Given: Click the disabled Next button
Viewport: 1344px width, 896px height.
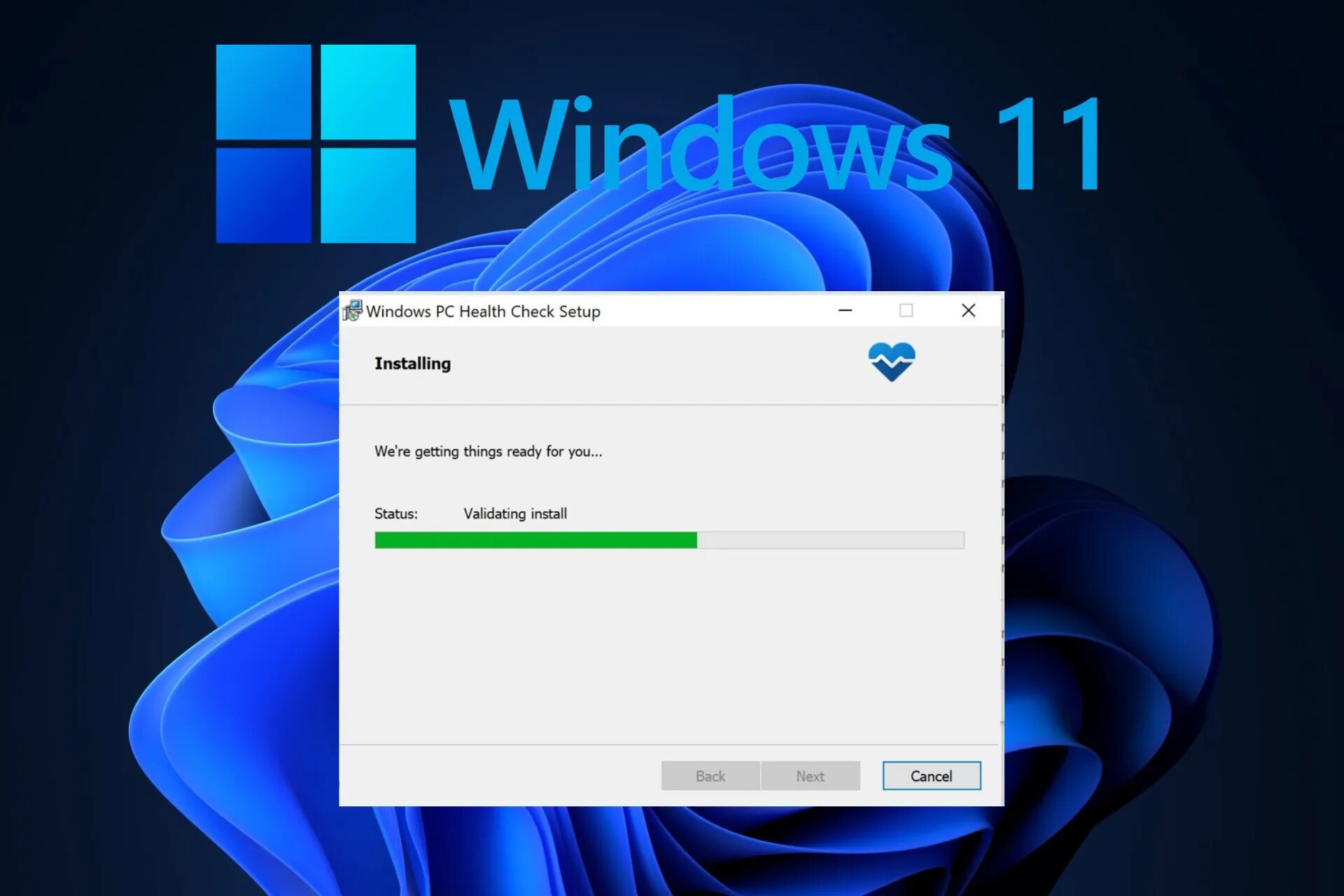Looking at the screenshot, I should tap(811, 776).
